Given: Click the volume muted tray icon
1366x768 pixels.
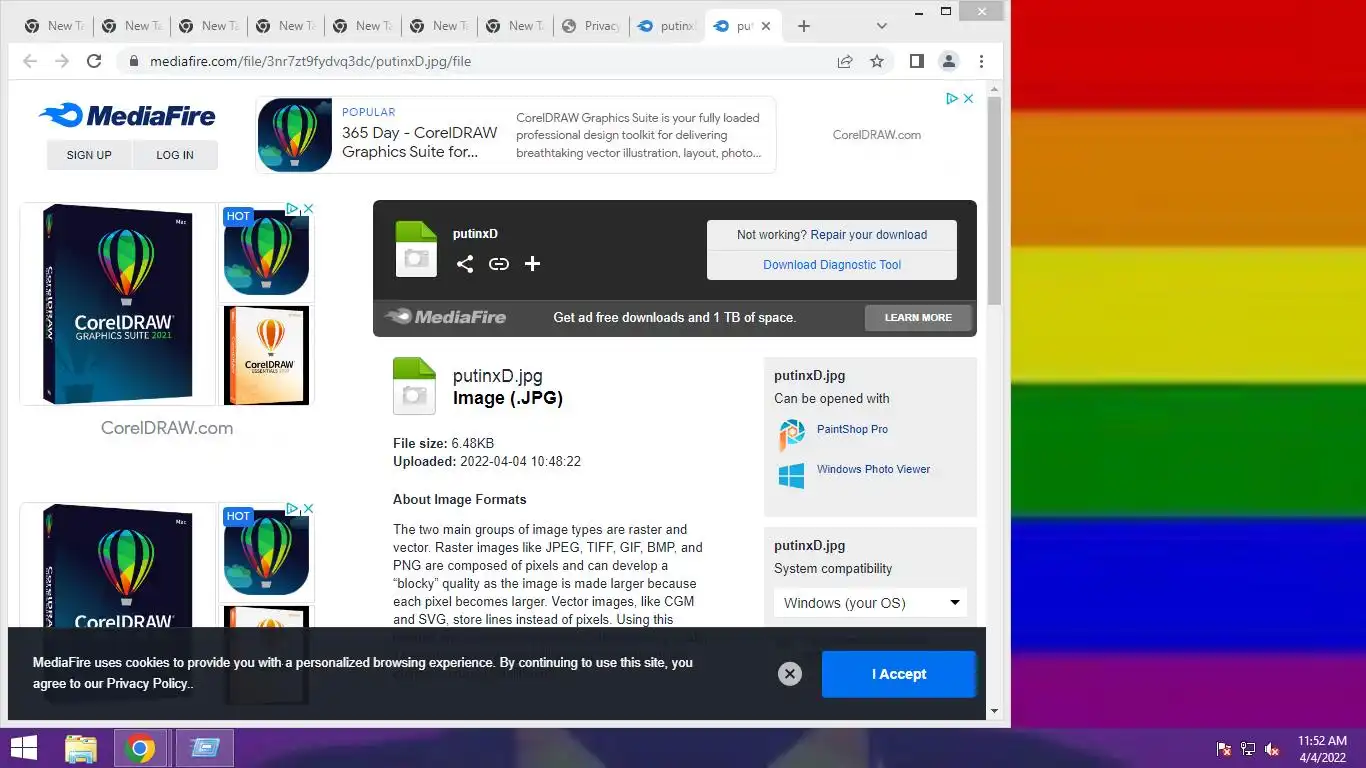Looking at the screenshot, I should pos(1272,749).
